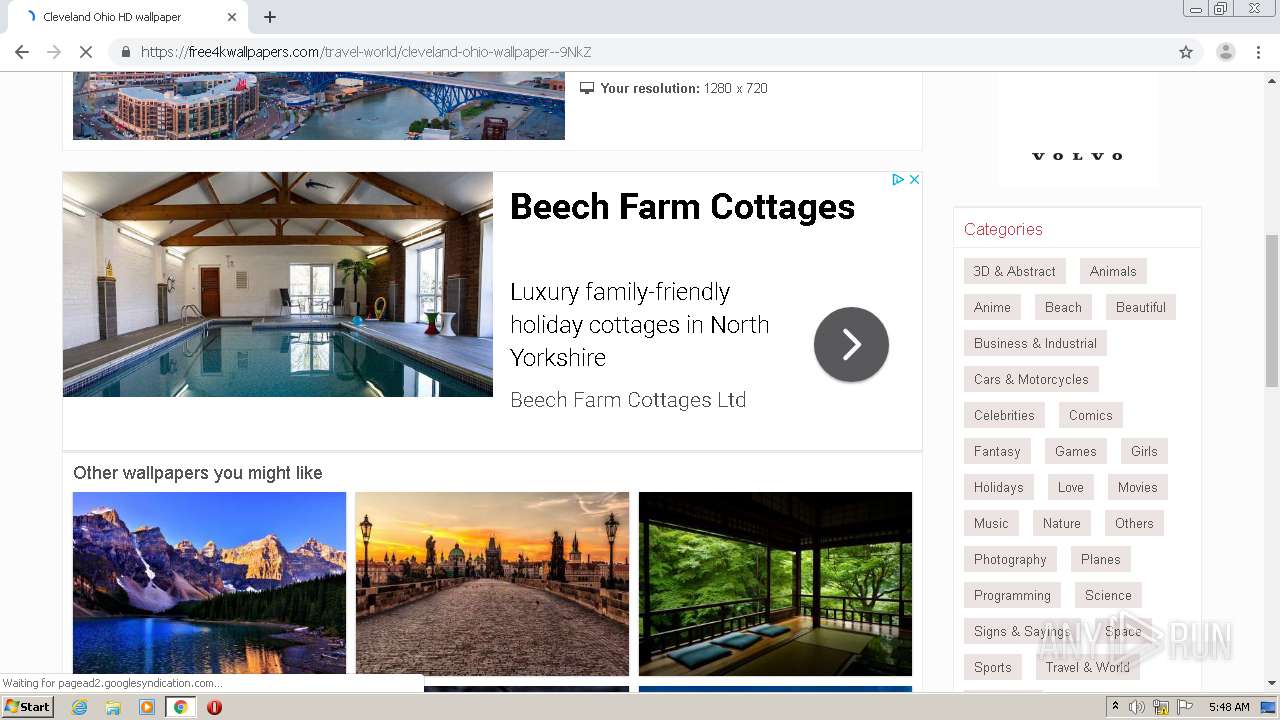1280x720 pixels.
Task: Open the Beach category
Action: coord(1063,307)
